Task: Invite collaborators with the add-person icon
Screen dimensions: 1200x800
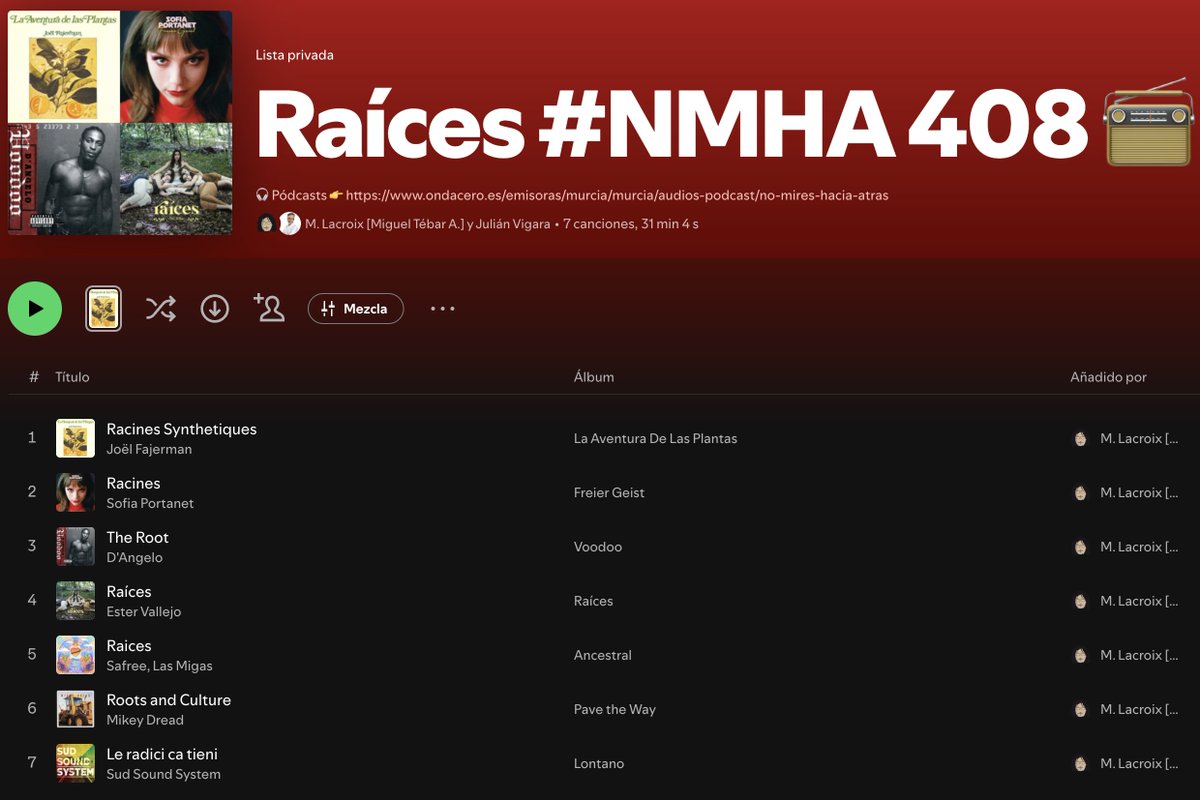Action: pyautogui.click(x=268, y=308)
